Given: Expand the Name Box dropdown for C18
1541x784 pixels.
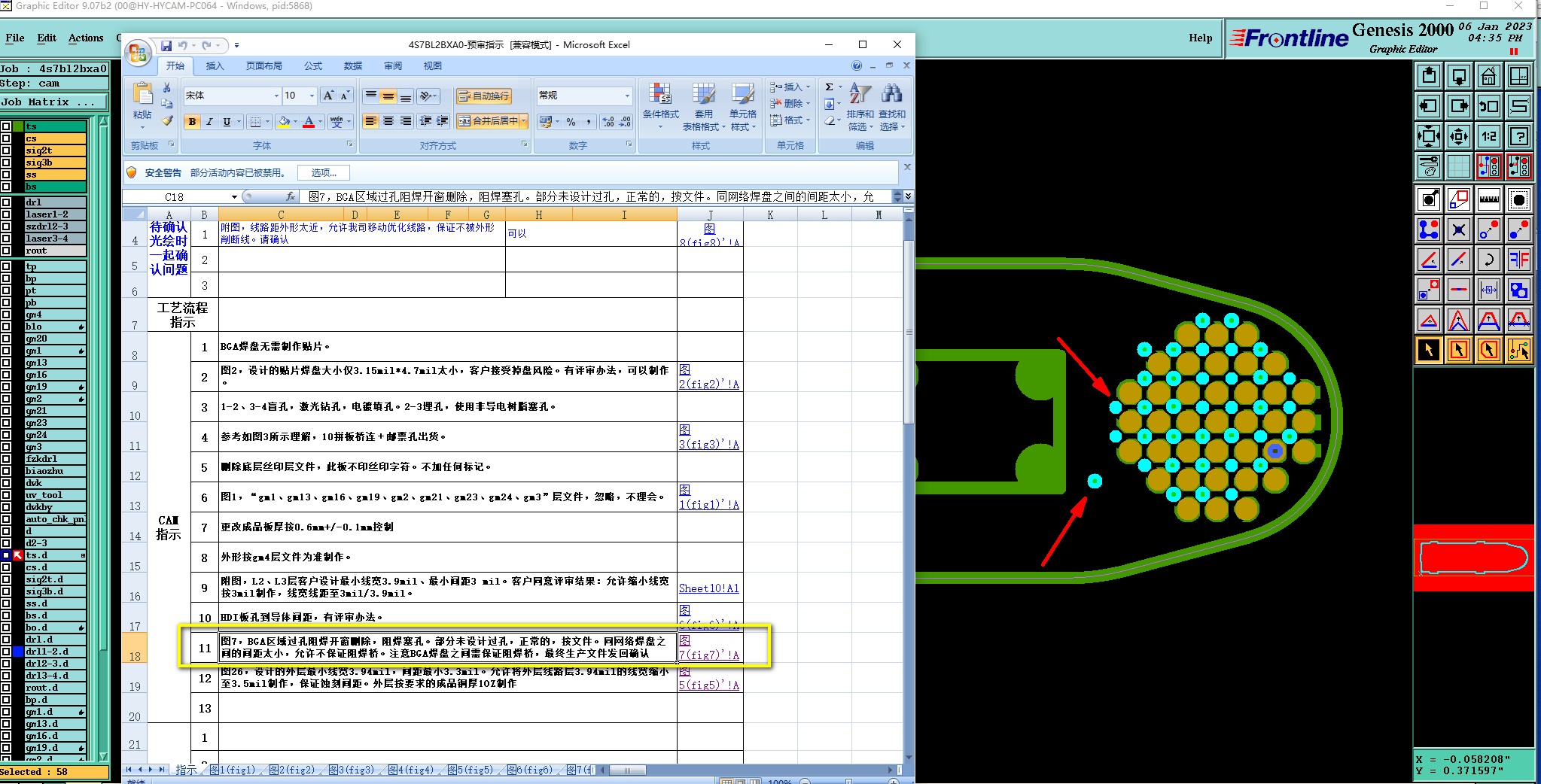Looking at the screenshot, I should tap(234, 197).
